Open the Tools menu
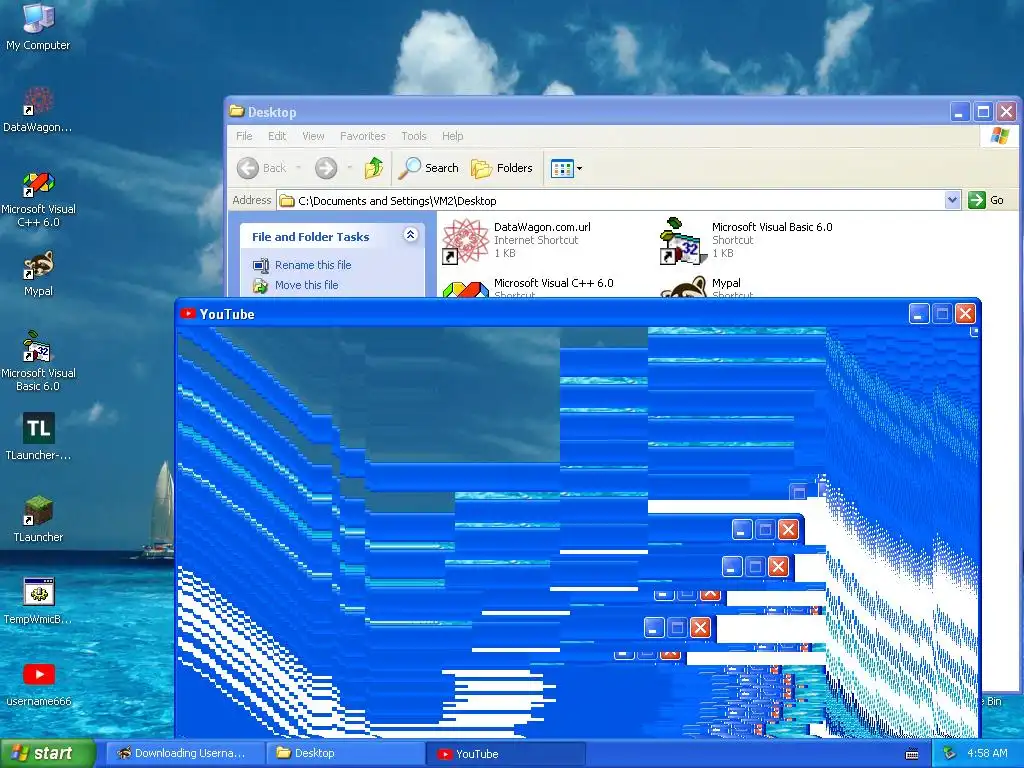 tap(413, 136)
